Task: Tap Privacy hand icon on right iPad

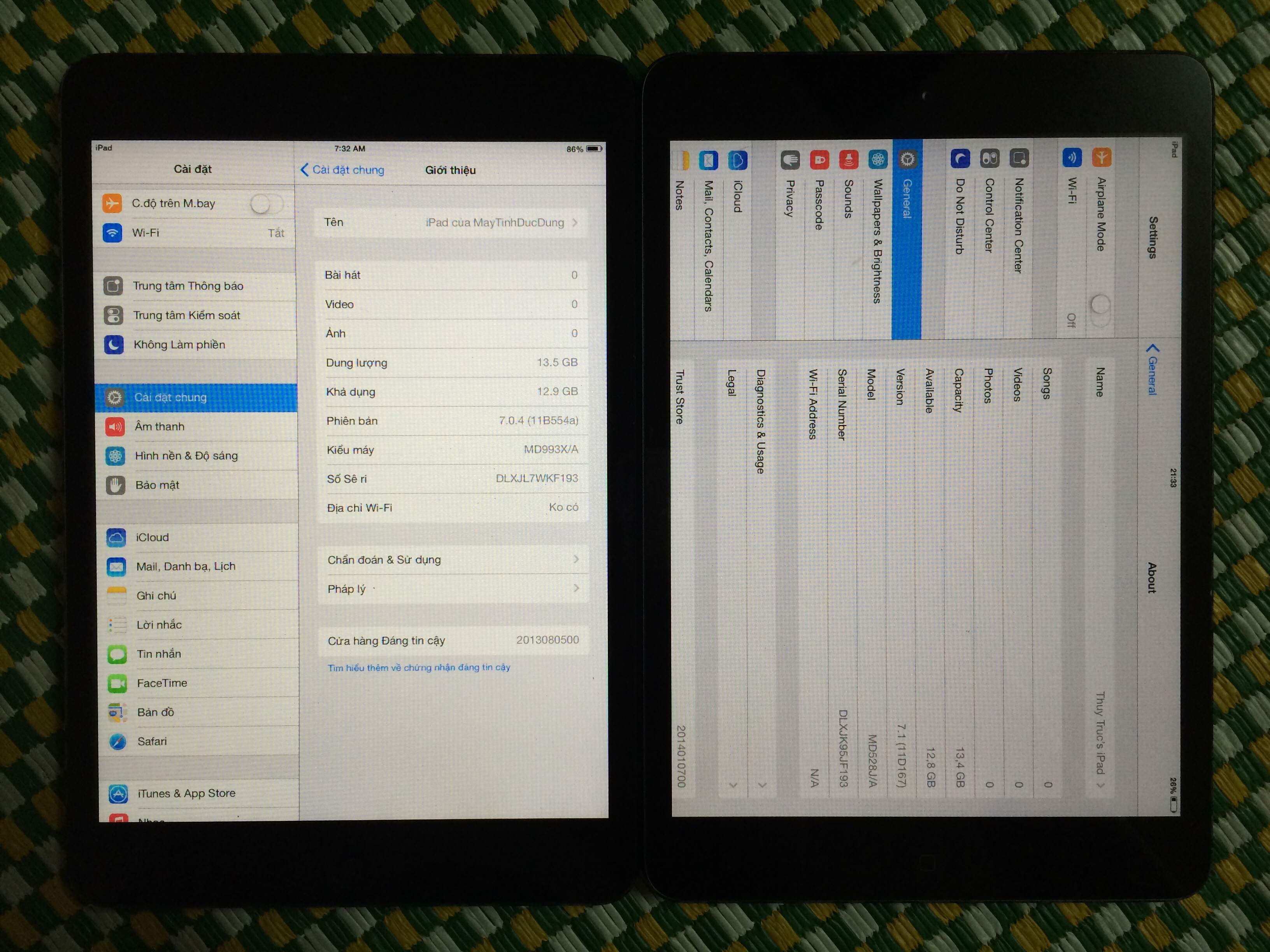Action: (790, 159)
